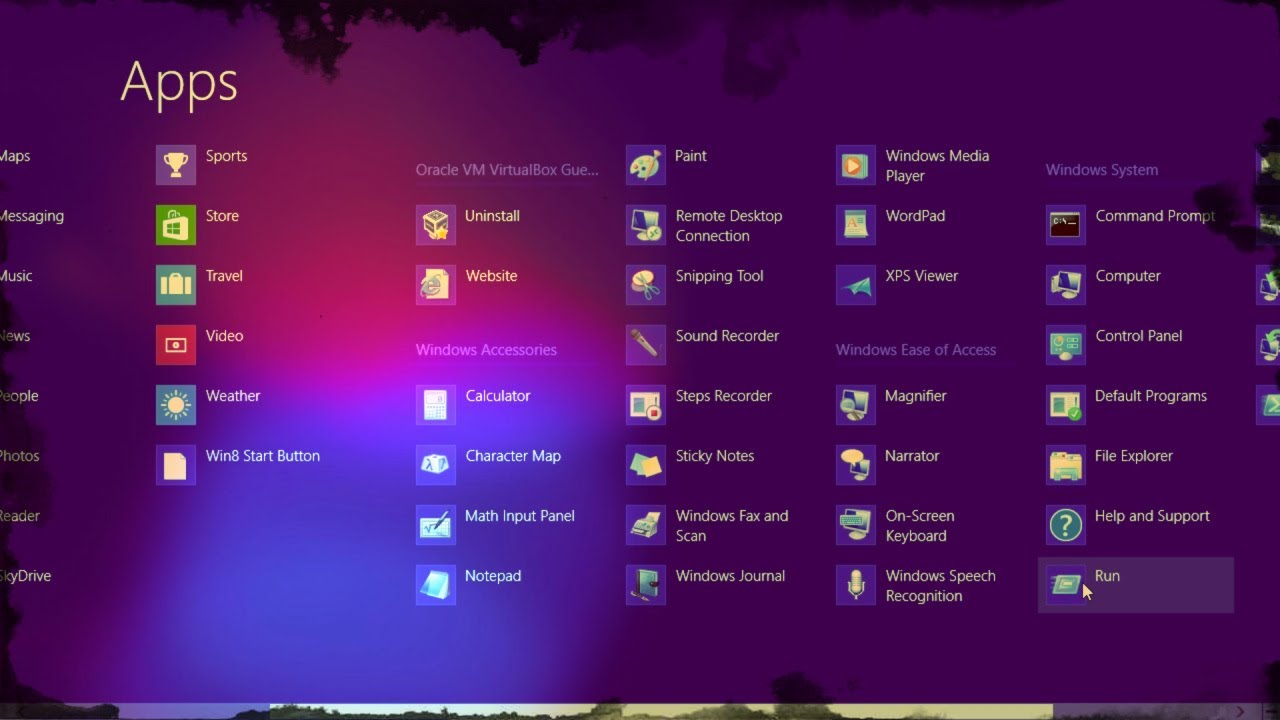
Task: Launch the XPS Viewer icon
Action: (856, 285)
